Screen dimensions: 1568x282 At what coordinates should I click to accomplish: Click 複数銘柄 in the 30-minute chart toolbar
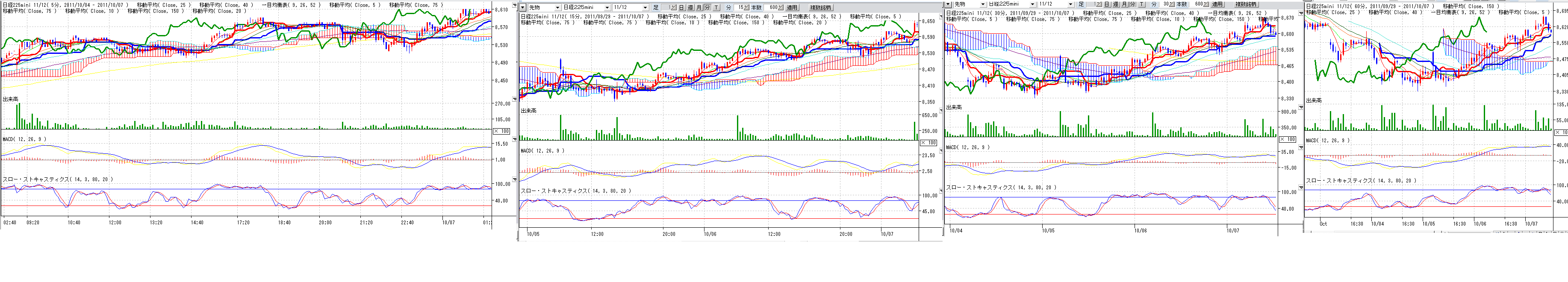(1246, 4)
